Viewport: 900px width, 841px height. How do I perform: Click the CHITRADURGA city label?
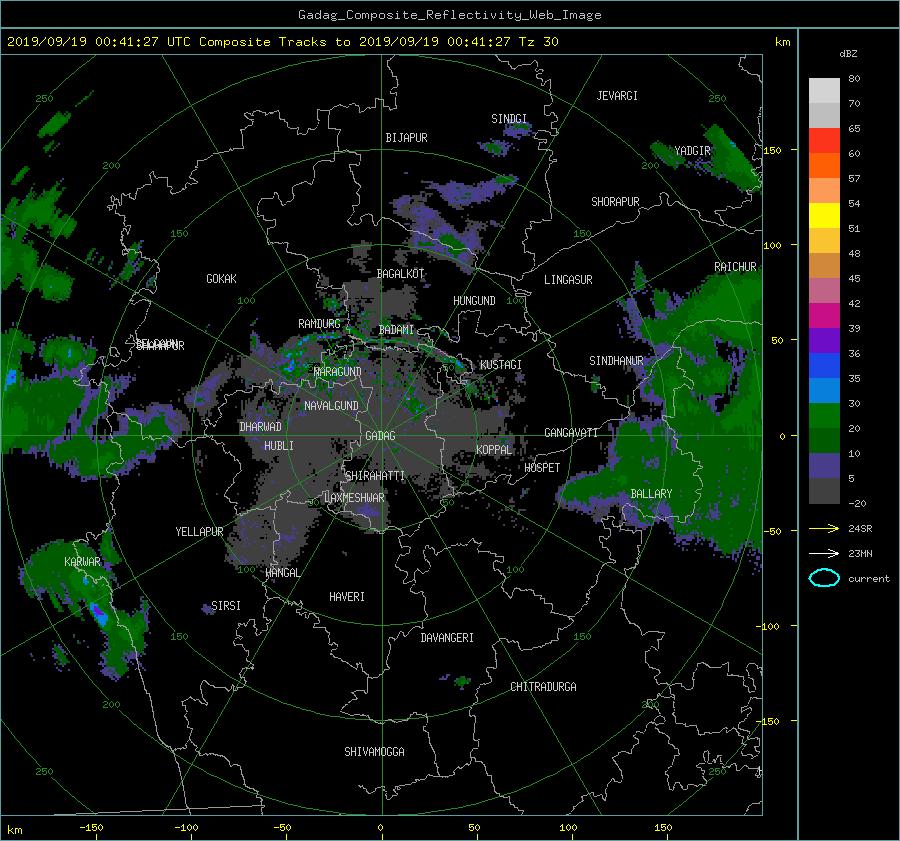pos(543,687)
